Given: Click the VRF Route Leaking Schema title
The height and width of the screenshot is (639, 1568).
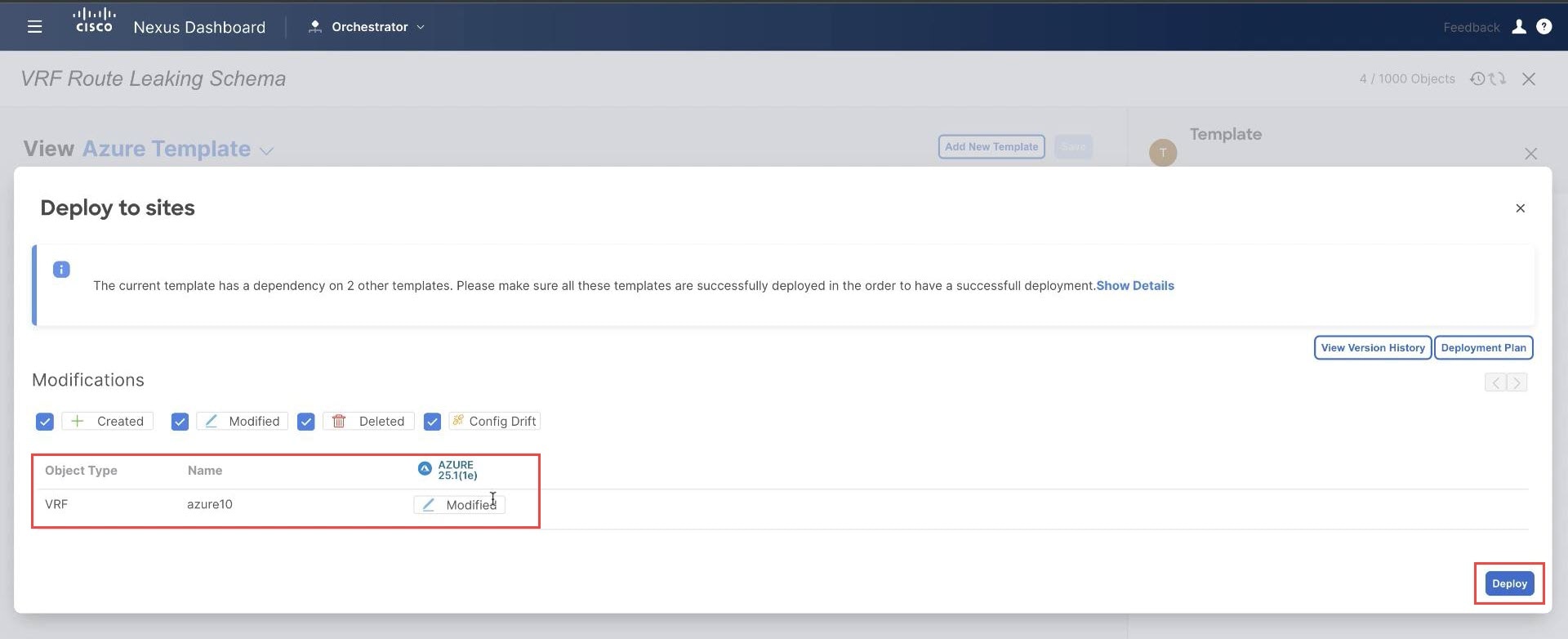Looking at the screenshot, I should tap(154, 78).
